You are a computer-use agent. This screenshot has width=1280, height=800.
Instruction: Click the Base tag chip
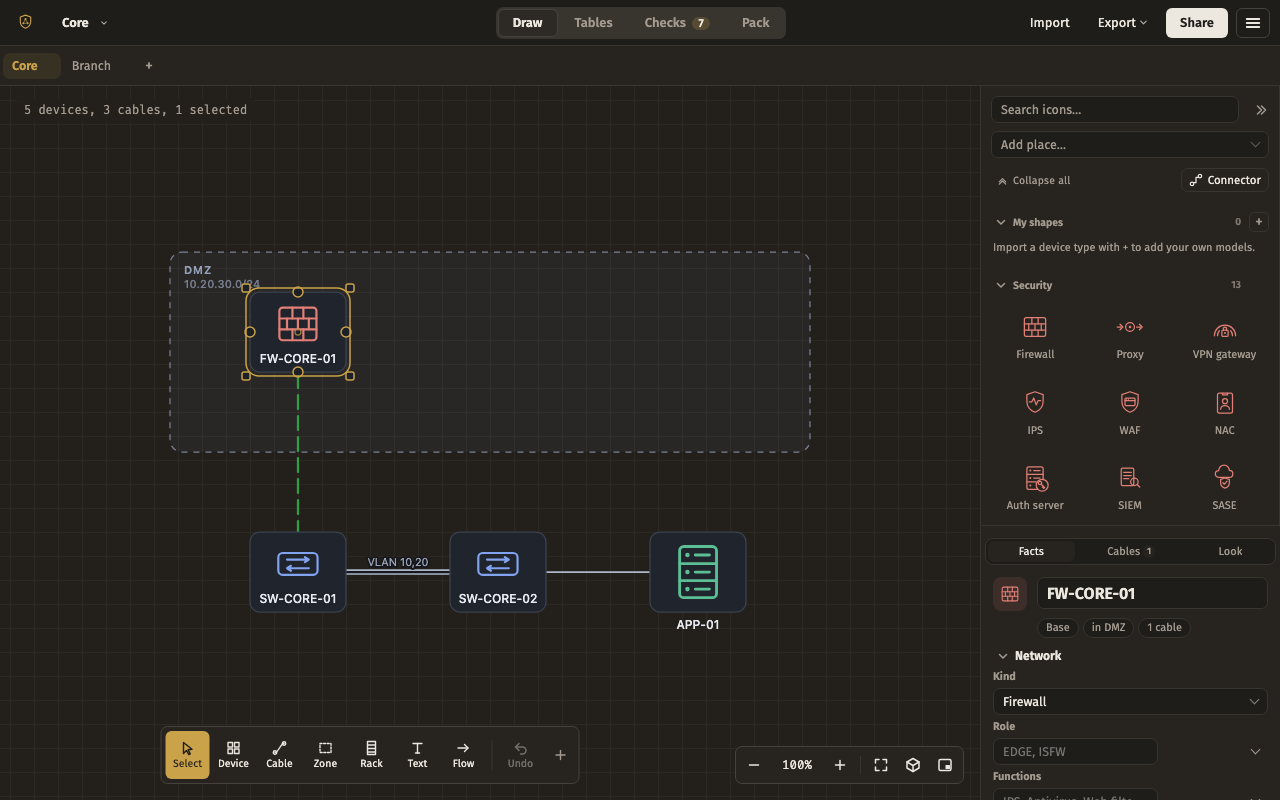click(x=1057, y=628)
